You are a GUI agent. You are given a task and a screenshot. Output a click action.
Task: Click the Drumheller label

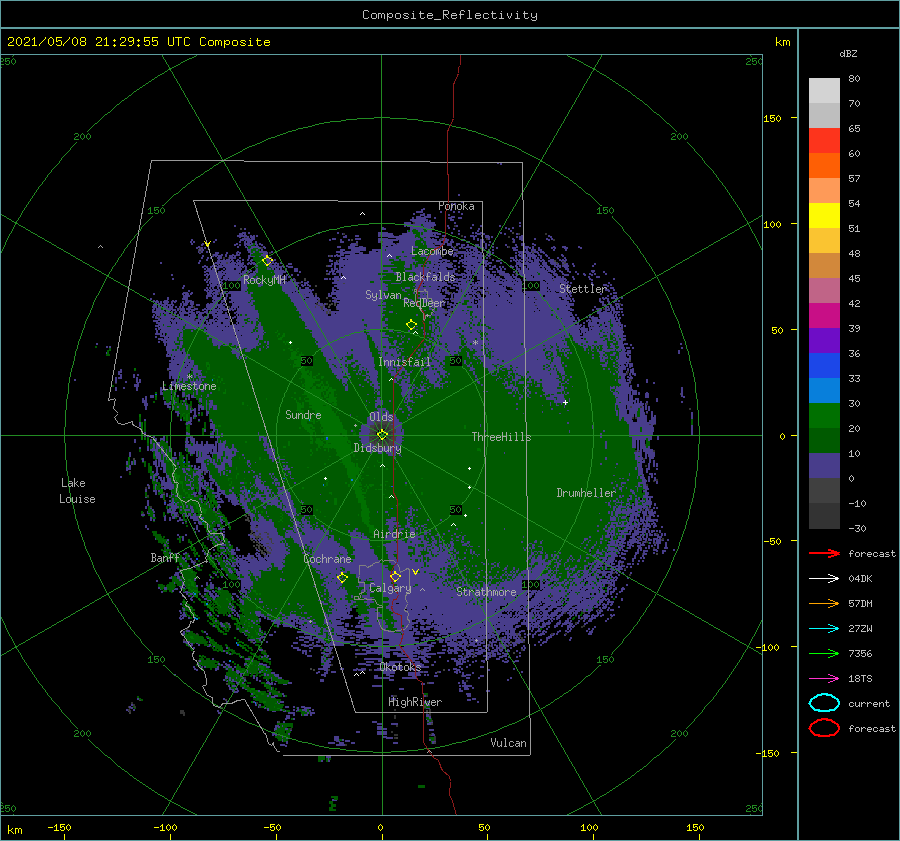click(x=586, y=493)
